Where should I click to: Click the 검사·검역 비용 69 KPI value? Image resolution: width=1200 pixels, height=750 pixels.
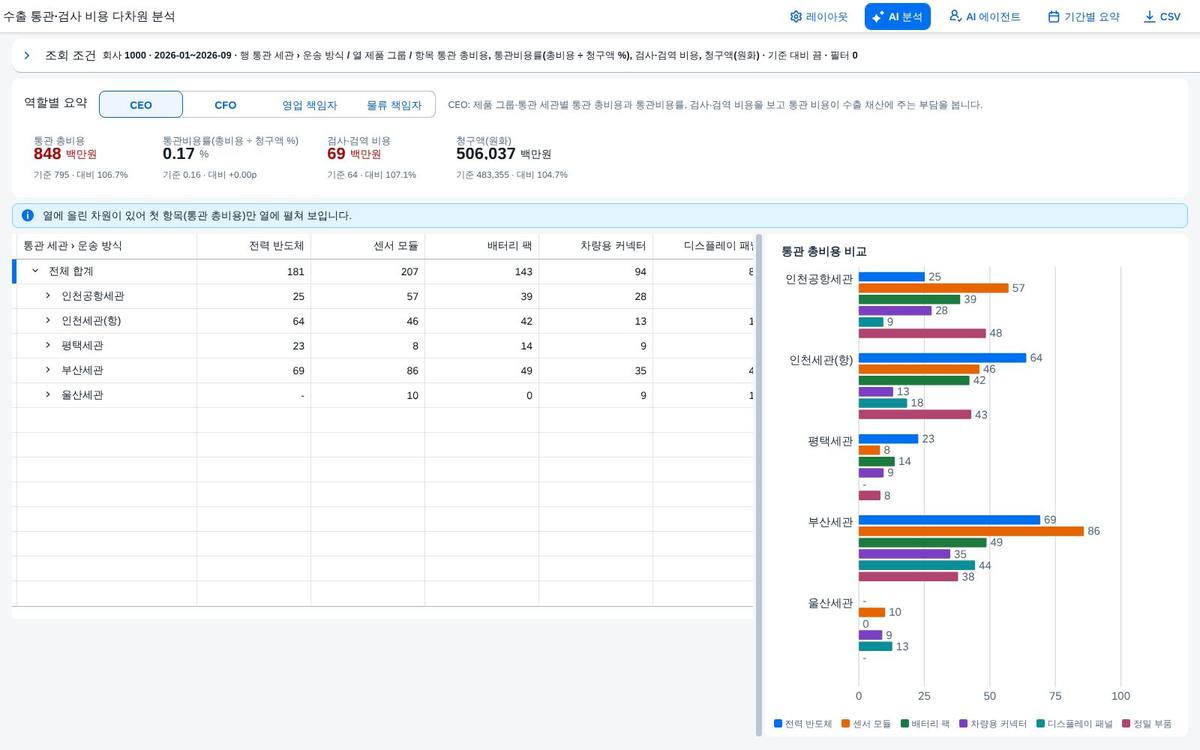pos(336,154)
